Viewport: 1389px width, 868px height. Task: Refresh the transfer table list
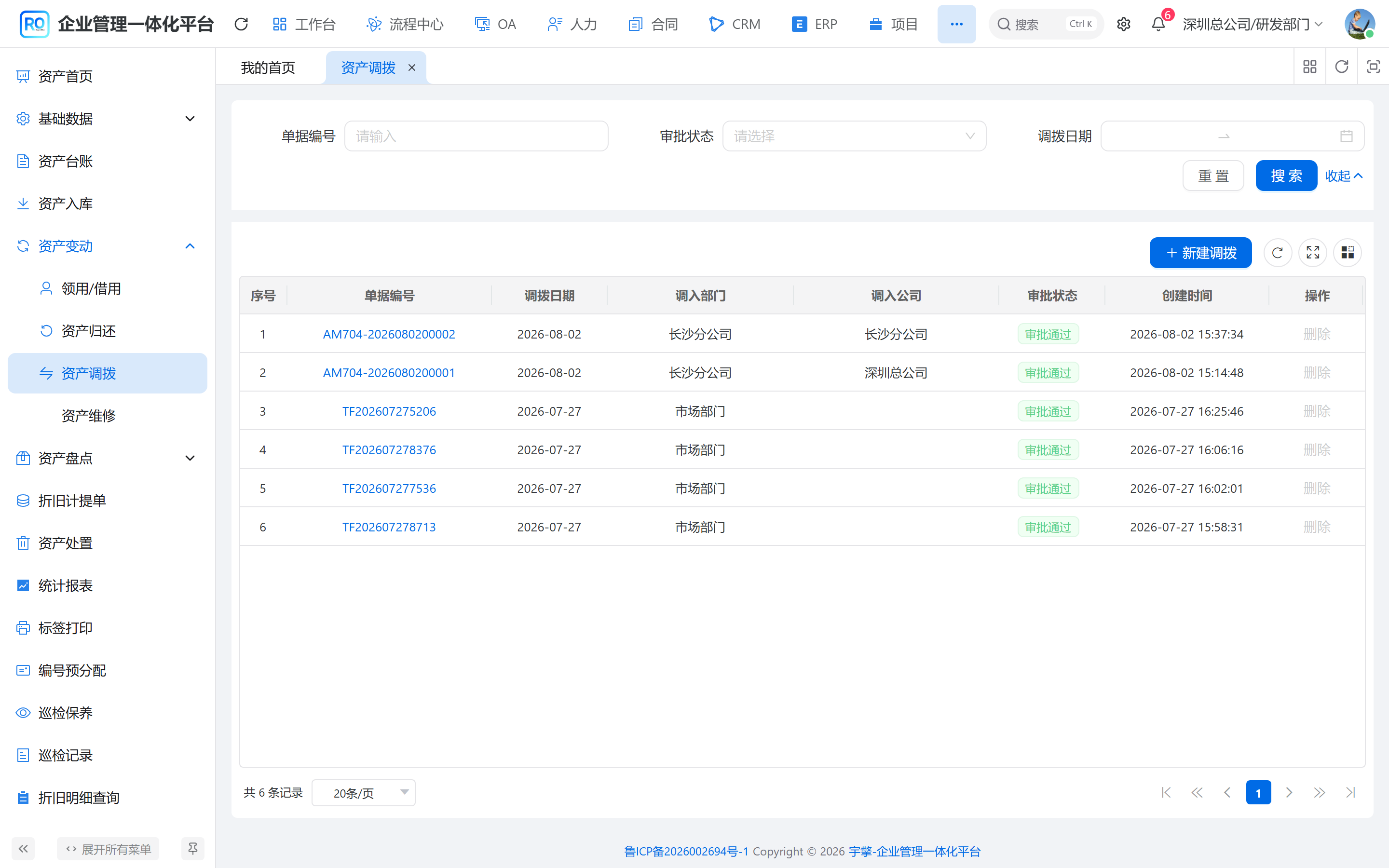[x=1277, y=253]
